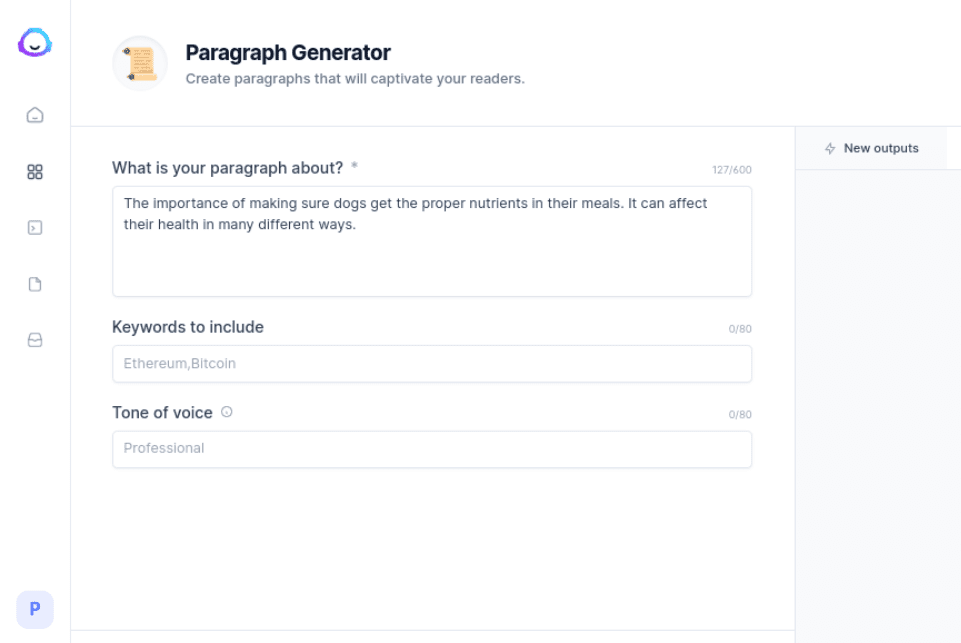This screenshot has width=961, height=643.
Task: Select the Tone of voice input field
Action: click(432, 449)
